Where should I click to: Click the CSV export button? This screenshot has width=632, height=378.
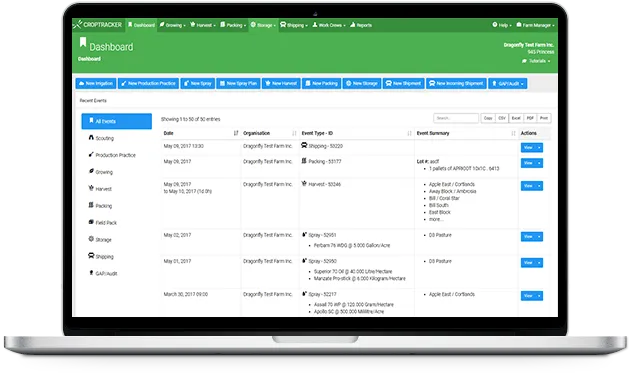pyautogui.click(x=502, y=118)
